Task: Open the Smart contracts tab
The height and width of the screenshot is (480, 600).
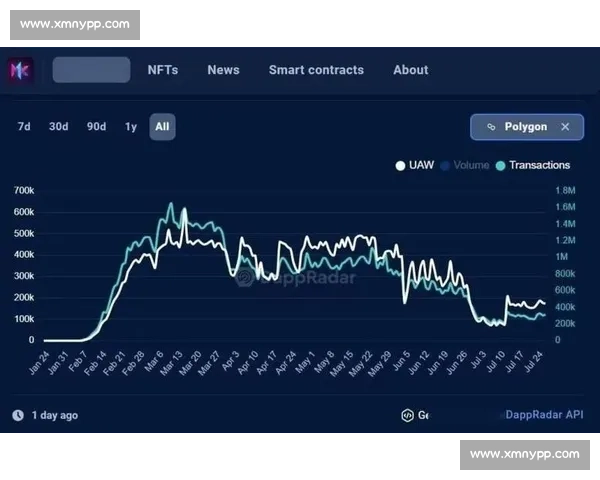Action: click(316, 70)
